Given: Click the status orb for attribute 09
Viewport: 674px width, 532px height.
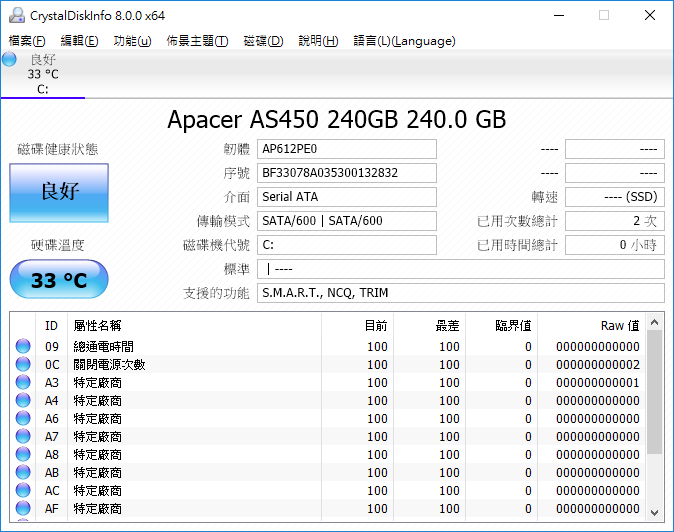Looking at the screenshot, I should (23, 346).
